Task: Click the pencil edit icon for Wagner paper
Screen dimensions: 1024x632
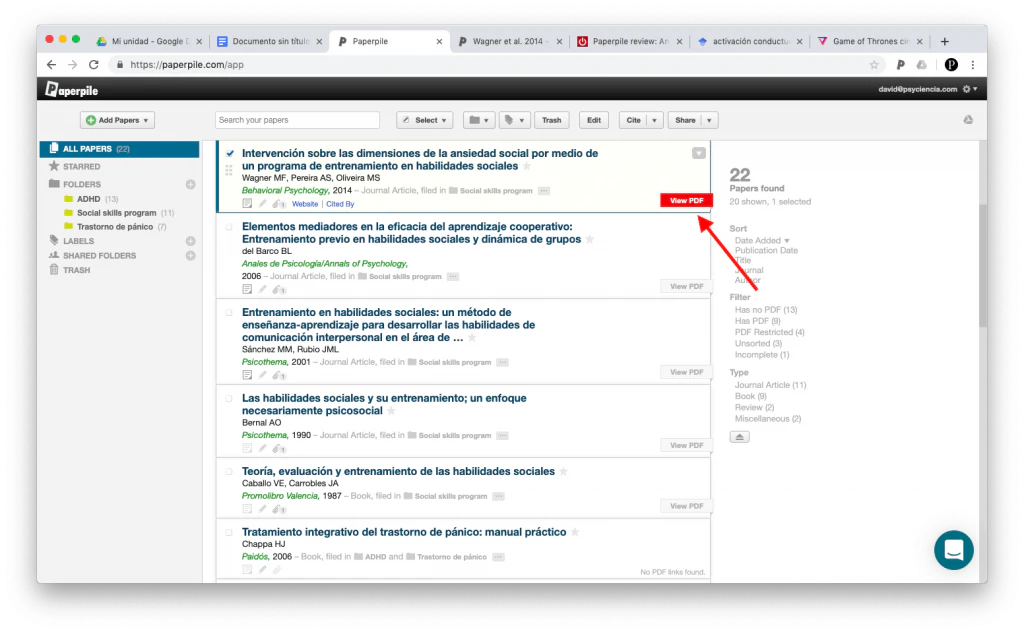Action: 263,204
